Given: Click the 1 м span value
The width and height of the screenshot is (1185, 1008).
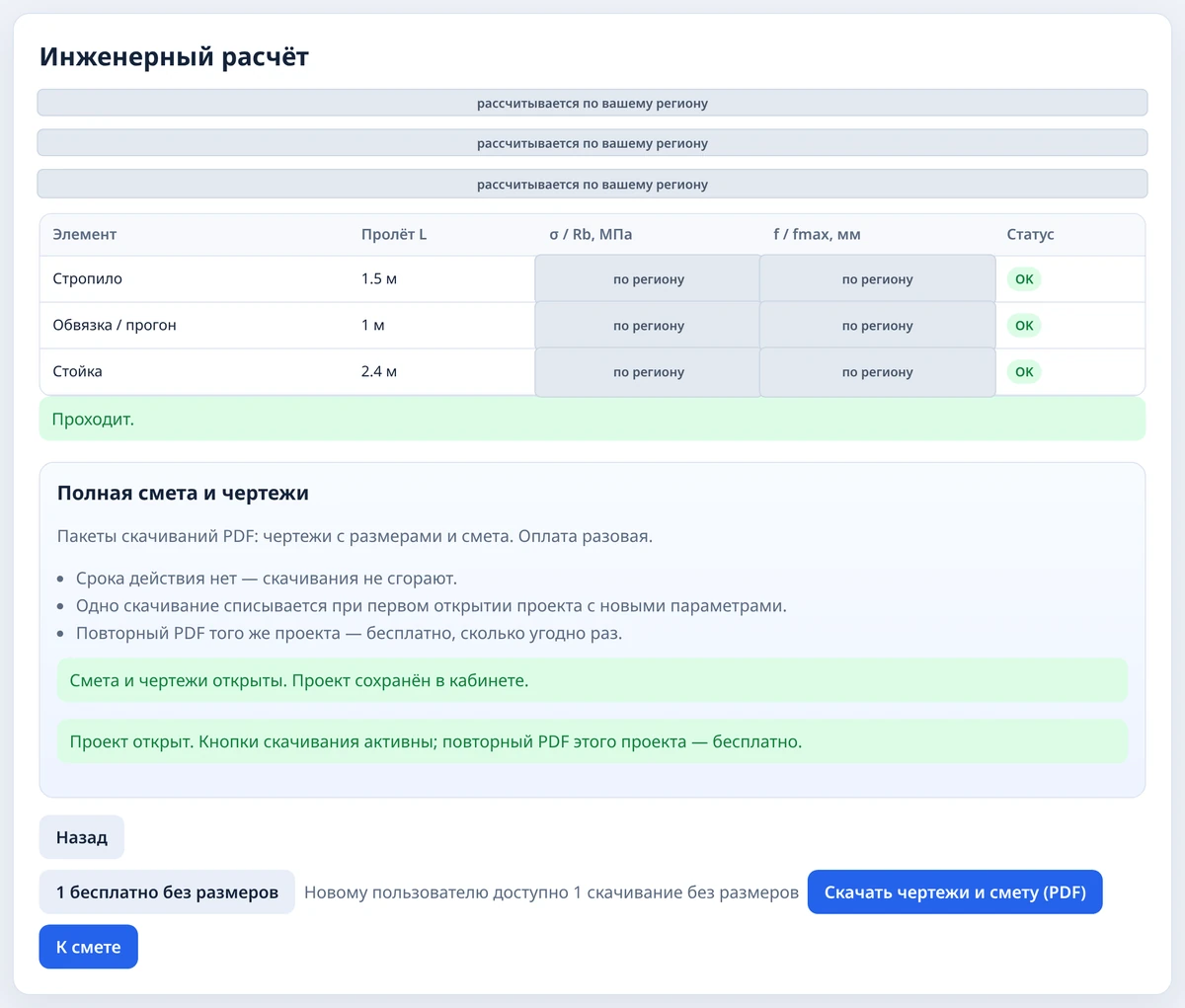Looking at the screenshot, I should click(373, 326).
